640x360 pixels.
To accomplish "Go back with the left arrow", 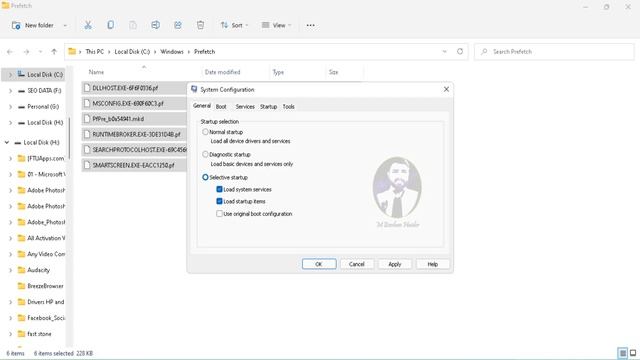I will pos(10,52).
